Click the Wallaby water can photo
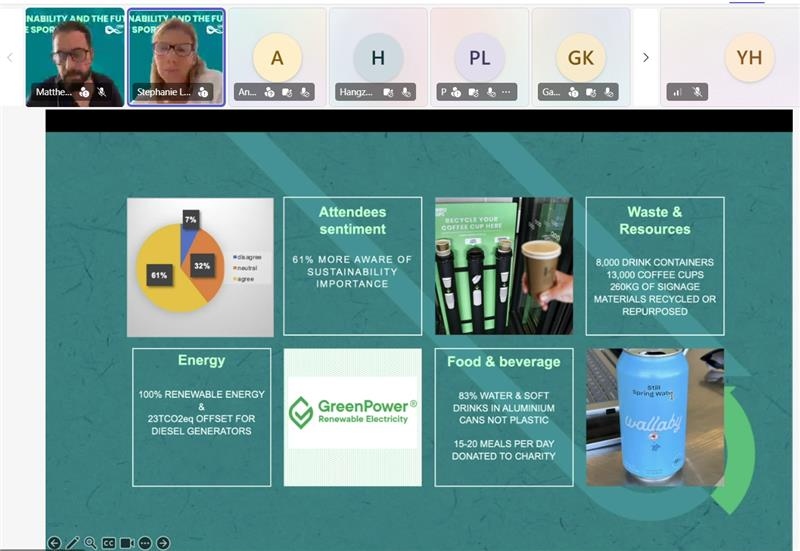The image size is (800, 551). [x=655, y=417]
